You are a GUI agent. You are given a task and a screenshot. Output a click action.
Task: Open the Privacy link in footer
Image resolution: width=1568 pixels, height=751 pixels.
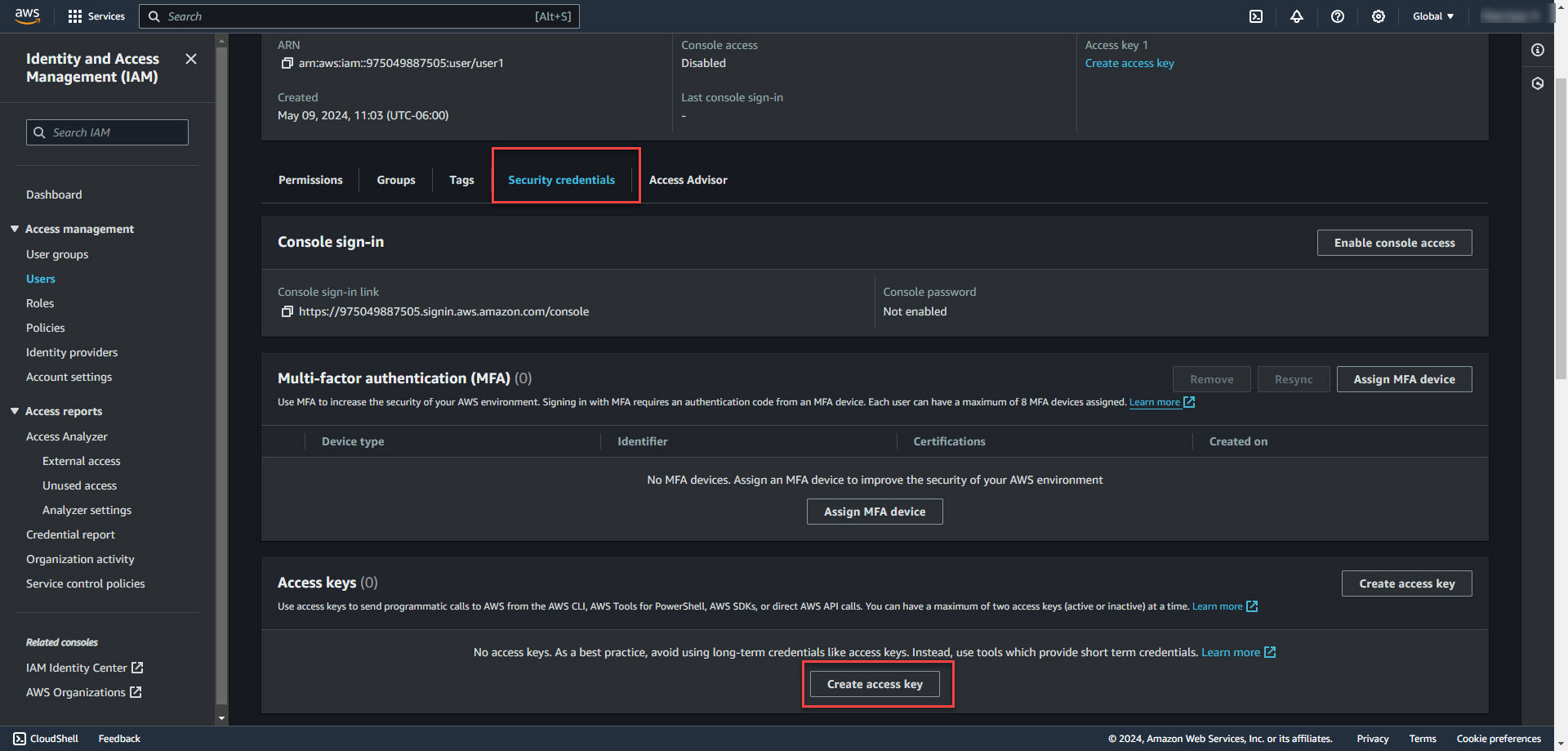click(1373, 739)
